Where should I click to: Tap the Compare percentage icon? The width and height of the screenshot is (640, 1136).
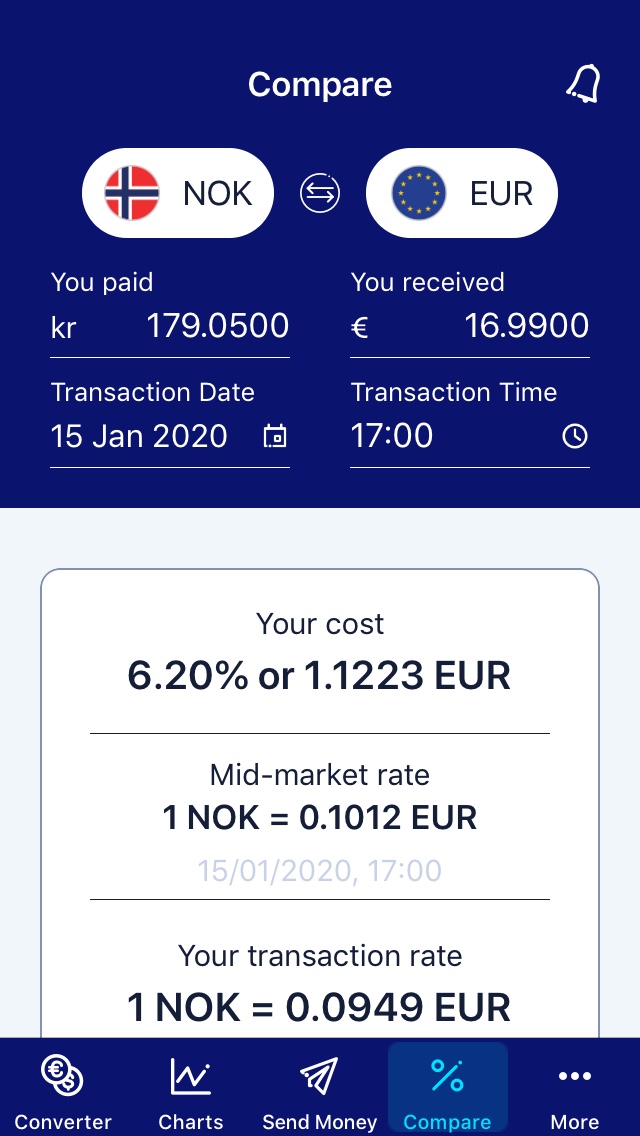pos(448,1077)
